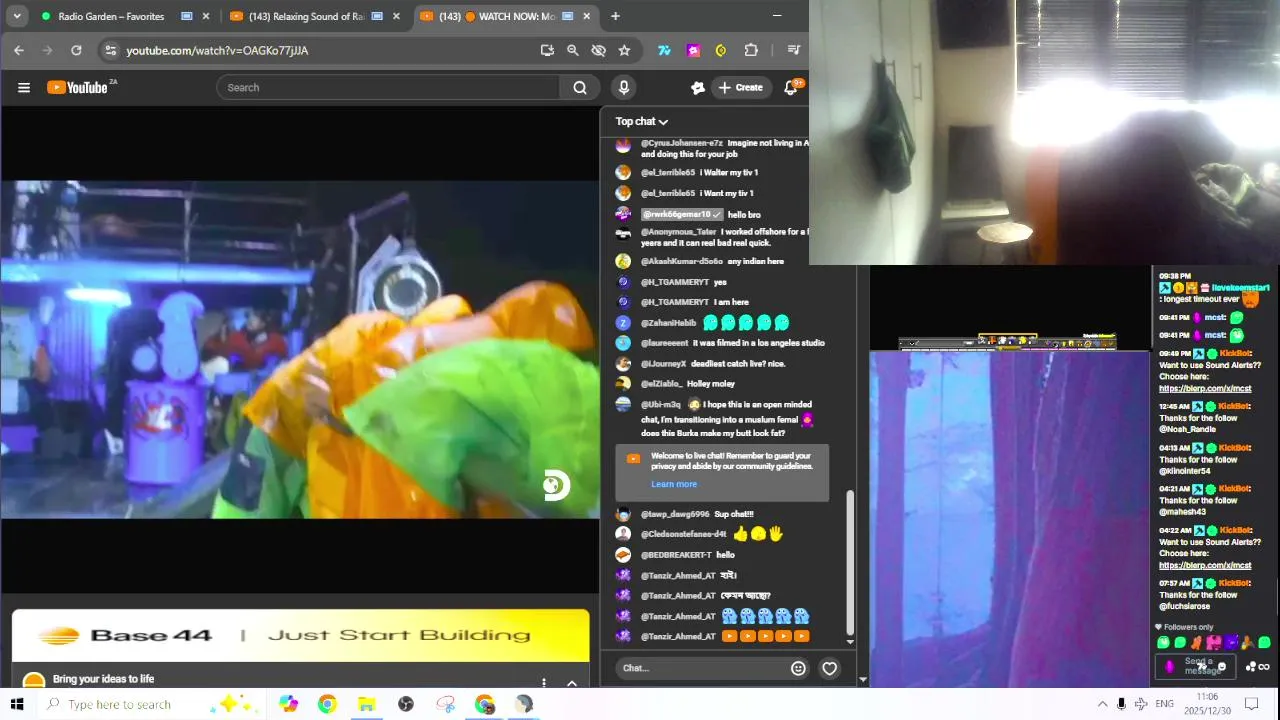Expand the Top chat dropdown
1280x720 pixels.
[x=642, y=121]
